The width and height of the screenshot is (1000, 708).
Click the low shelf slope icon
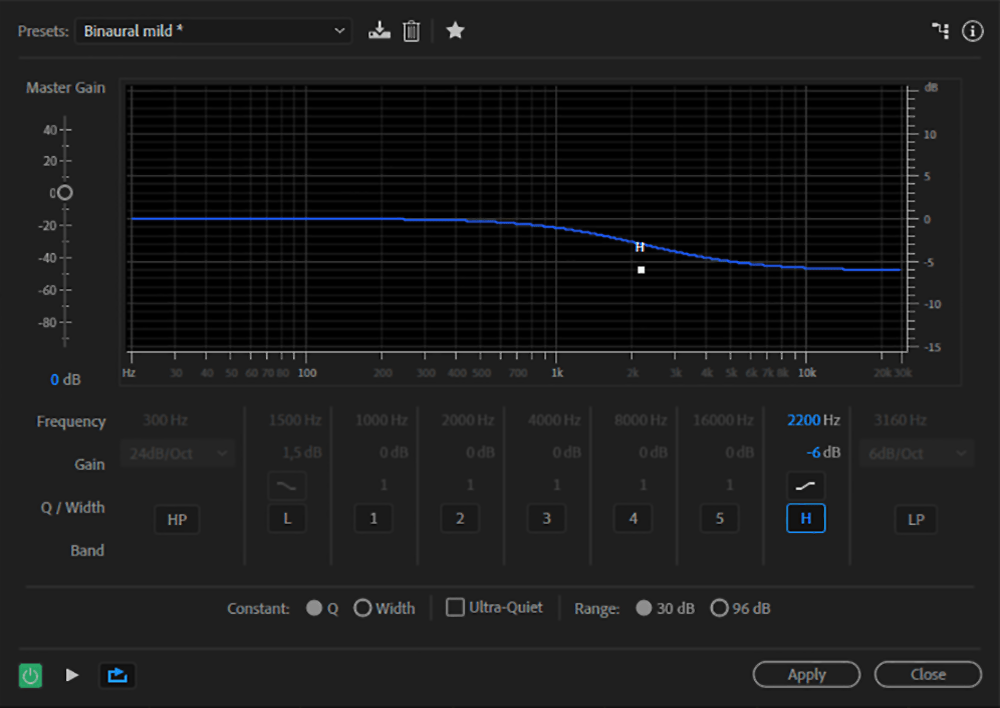287,485
